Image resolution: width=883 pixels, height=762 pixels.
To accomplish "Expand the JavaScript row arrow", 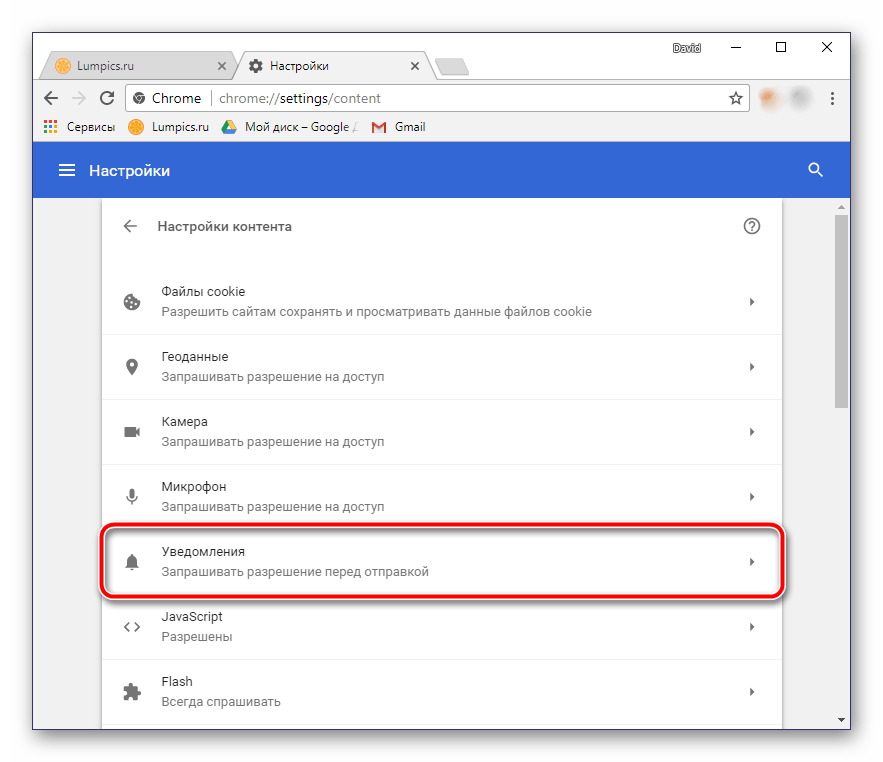I will click(752, 627).
